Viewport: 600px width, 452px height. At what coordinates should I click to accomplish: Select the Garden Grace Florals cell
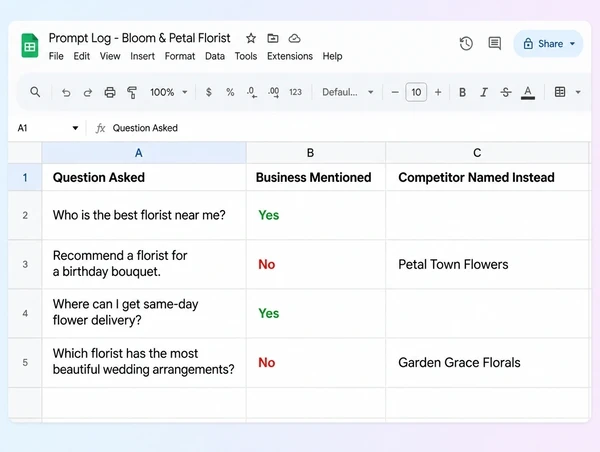pyautogui.click(x=487, y=362)
